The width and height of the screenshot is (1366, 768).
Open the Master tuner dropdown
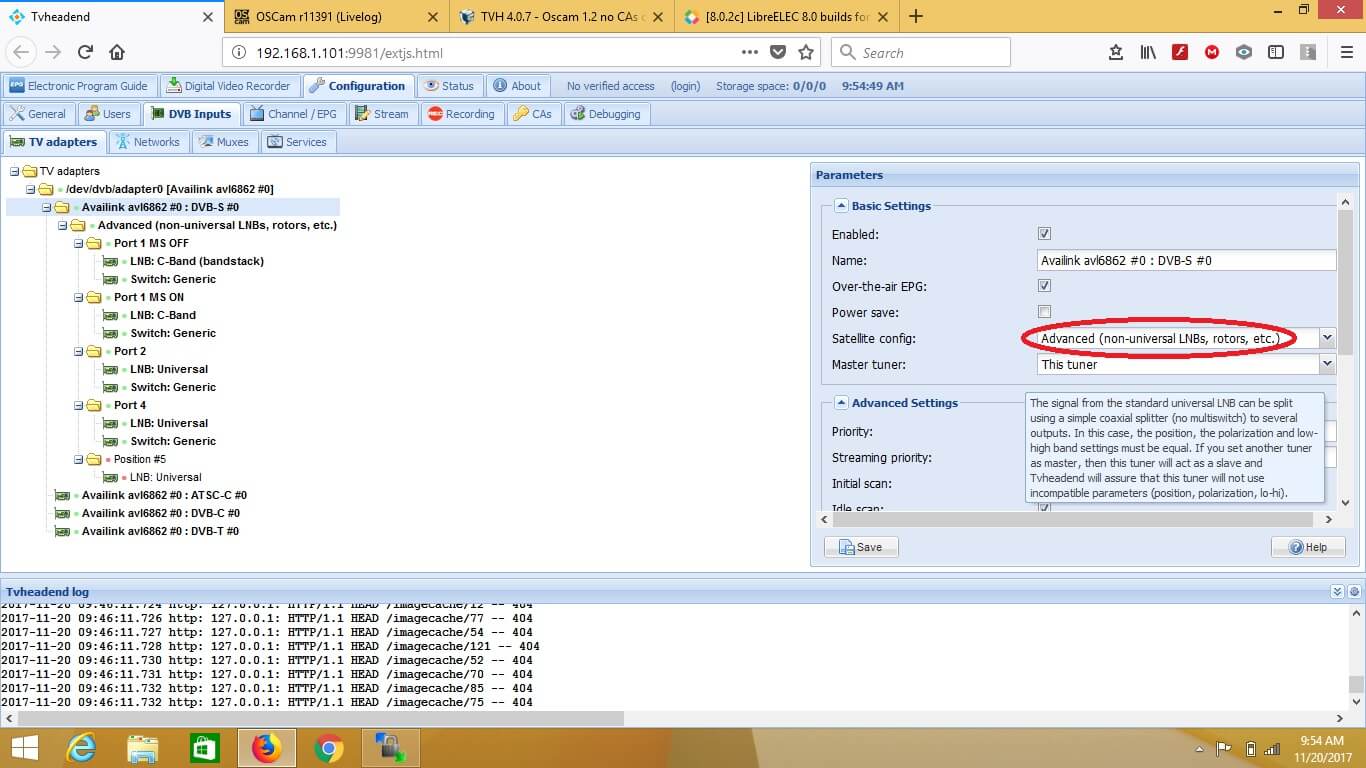(1327, 364)
